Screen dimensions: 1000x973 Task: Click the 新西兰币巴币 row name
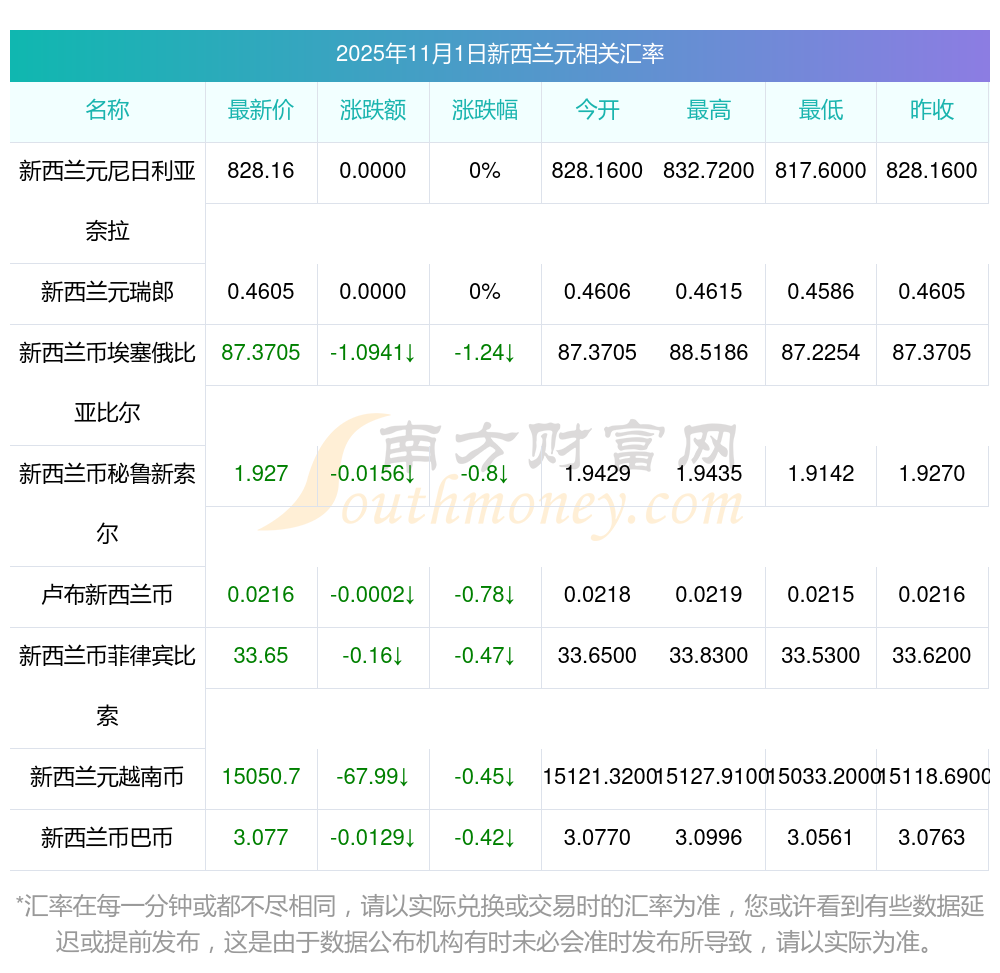107,838
